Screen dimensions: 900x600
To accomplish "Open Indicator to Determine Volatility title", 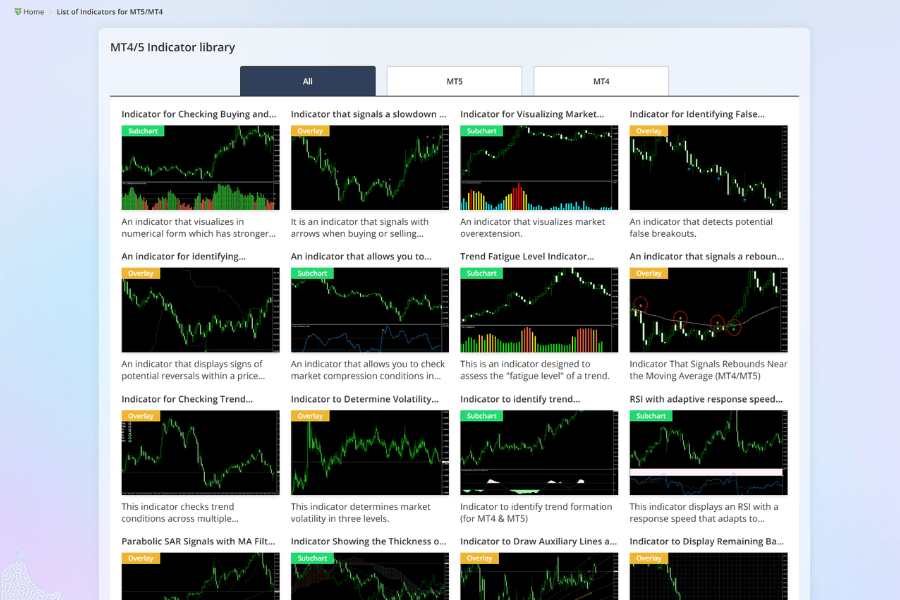I will [x=364, y=399].
